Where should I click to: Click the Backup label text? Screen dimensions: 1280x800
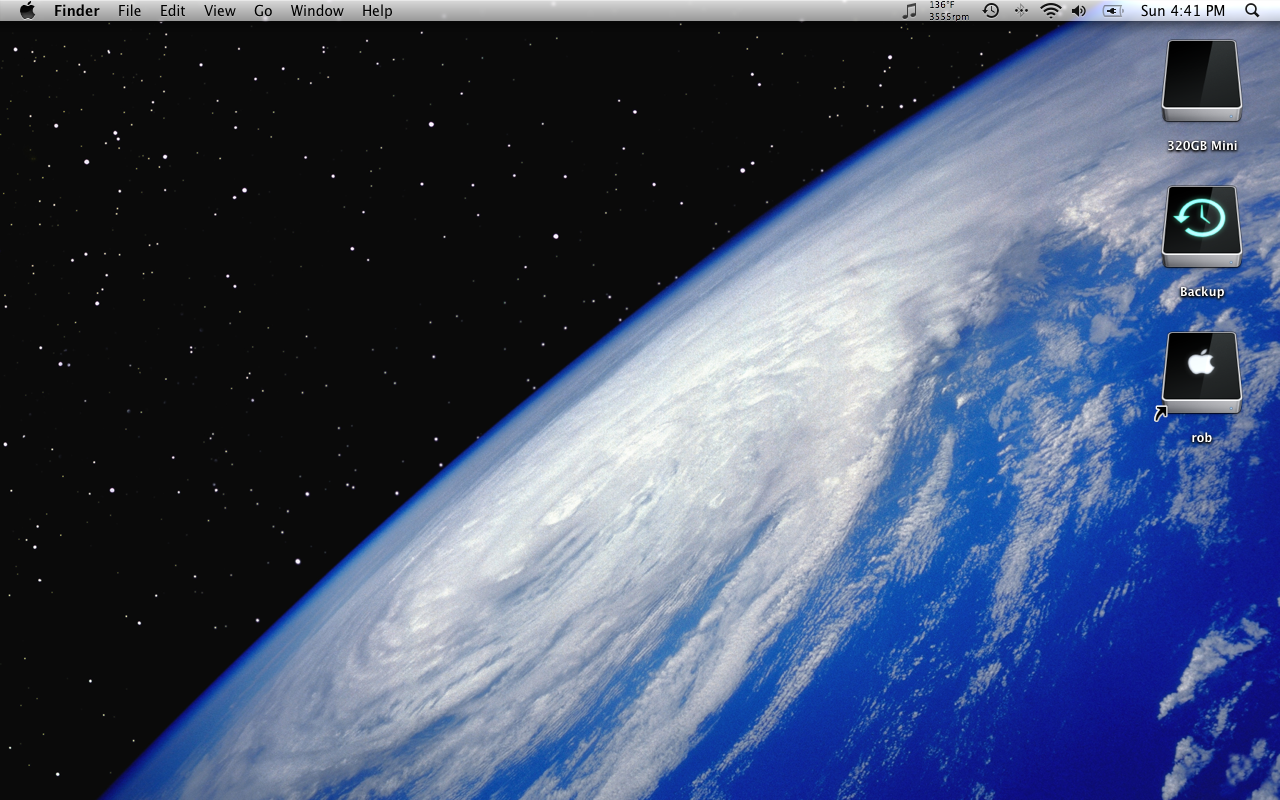click(x=1202, y=292)
